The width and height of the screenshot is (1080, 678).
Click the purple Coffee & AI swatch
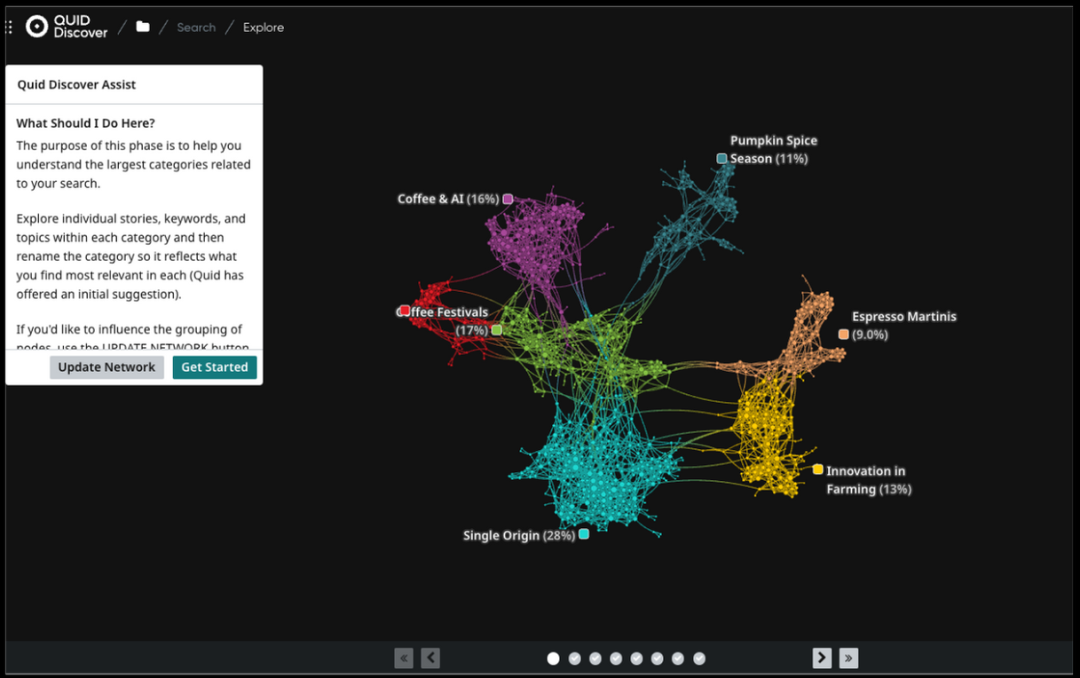click(508, 199)
